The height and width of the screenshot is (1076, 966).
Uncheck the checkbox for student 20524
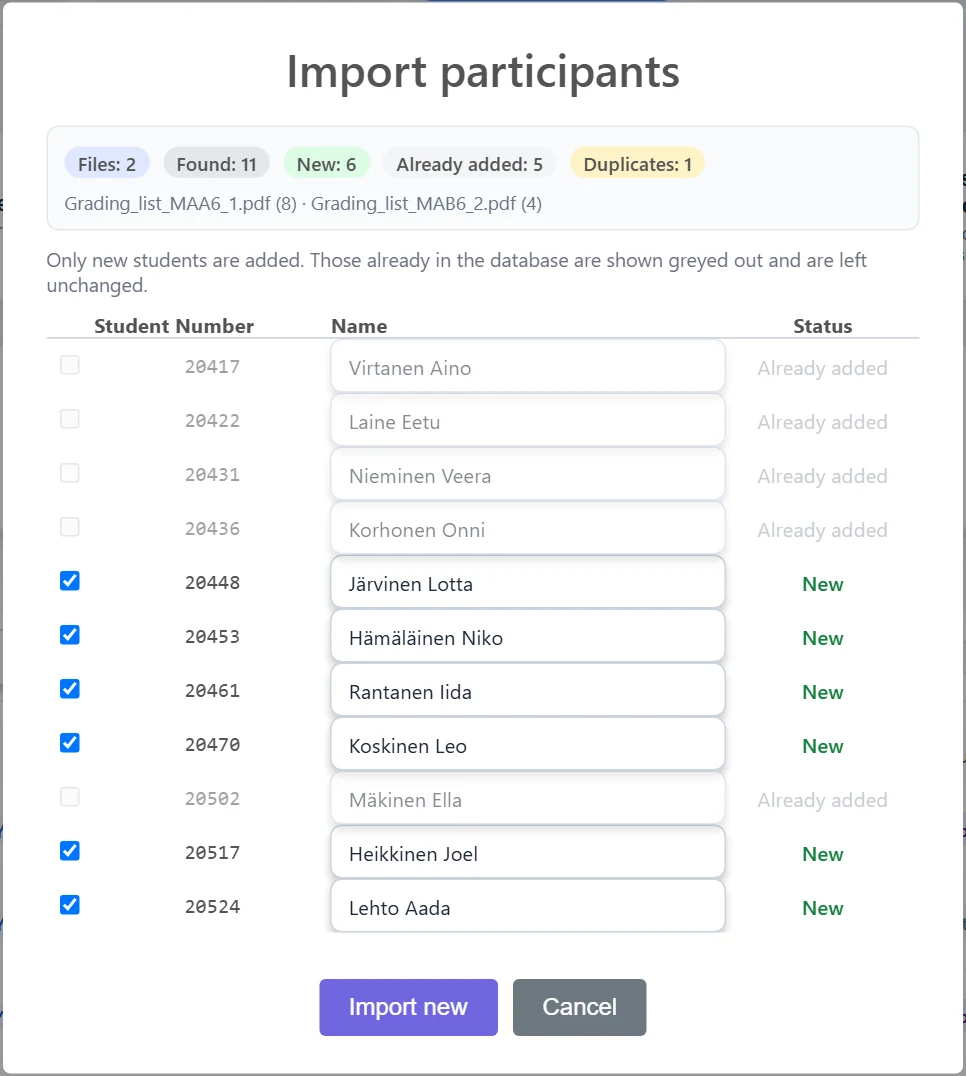pyautogui.click(x=70, y=905)
